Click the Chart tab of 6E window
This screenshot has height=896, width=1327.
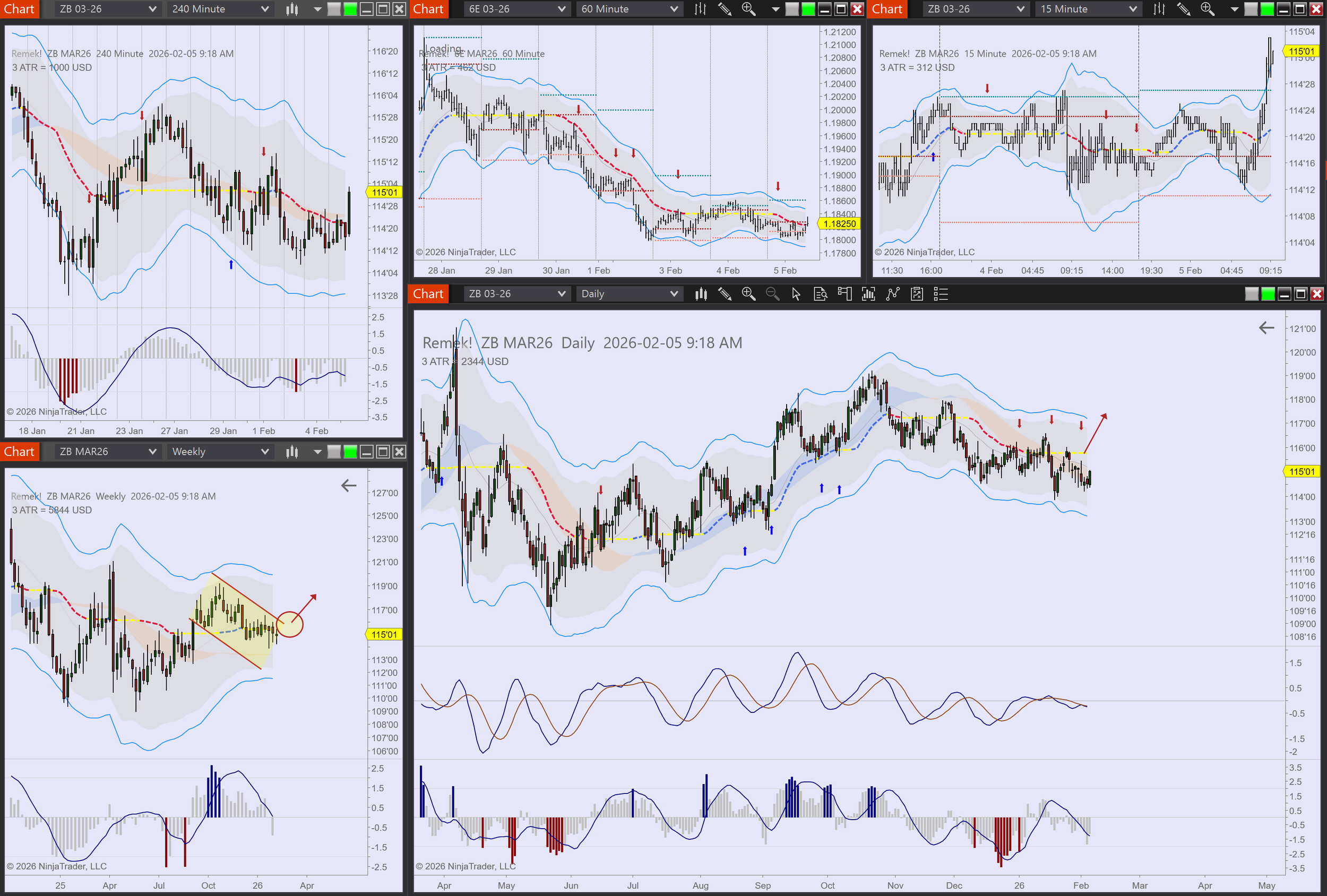click(x=428, y=9)
